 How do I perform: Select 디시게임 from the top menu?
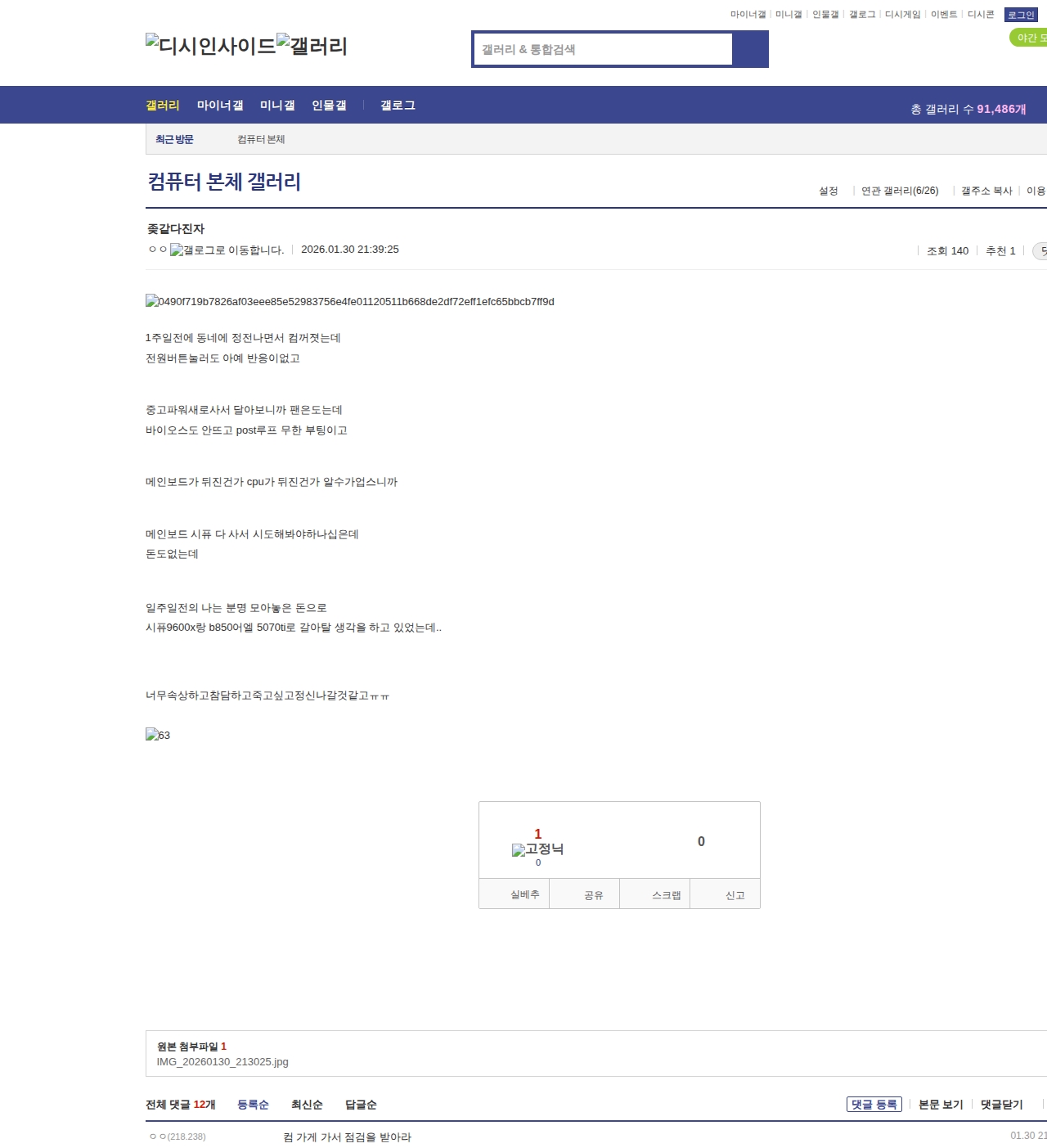(x=901, y=14)
